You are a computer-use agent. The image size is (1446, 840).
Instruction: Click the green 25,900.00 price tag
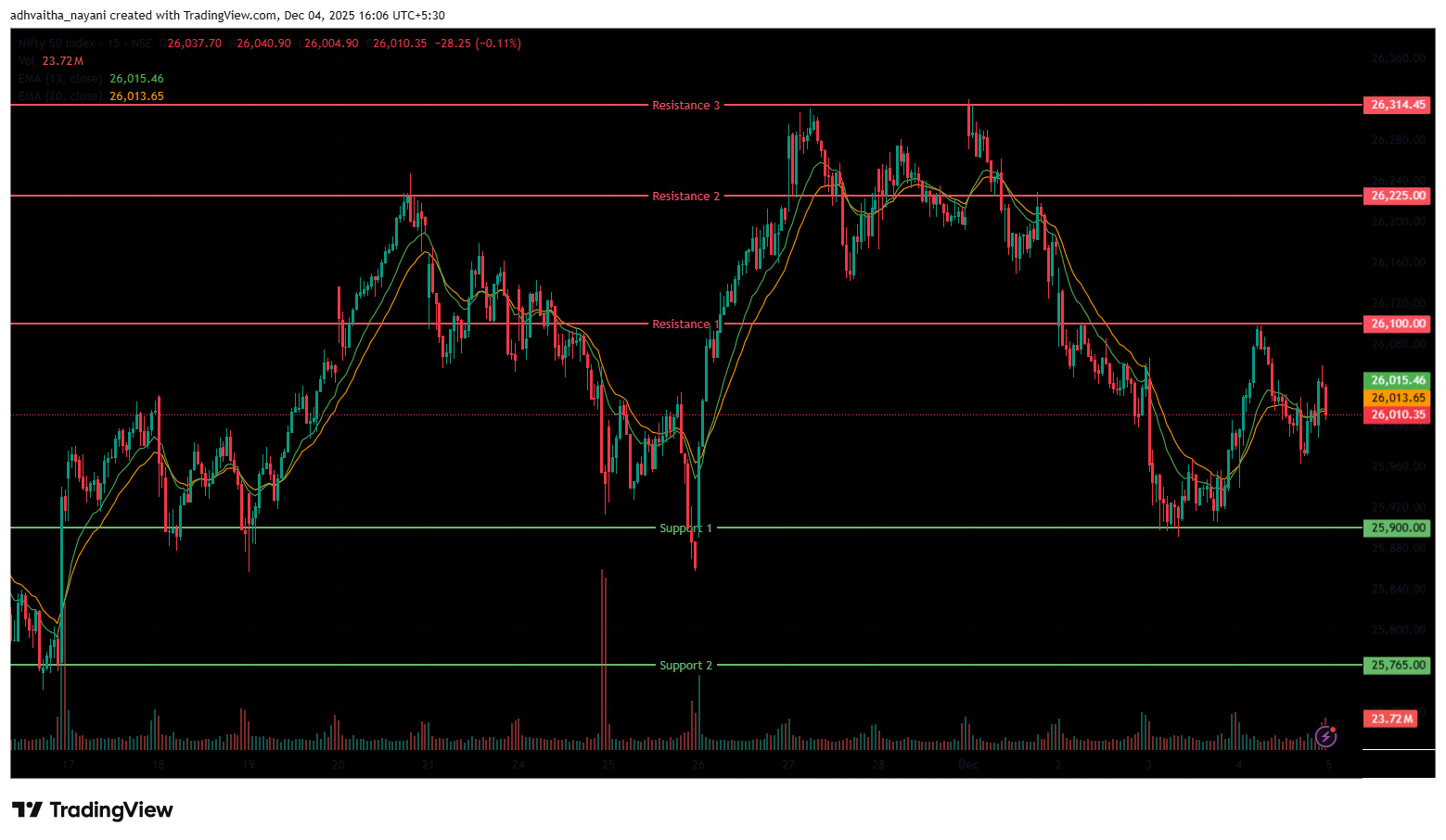click(x=1397, y=528)
